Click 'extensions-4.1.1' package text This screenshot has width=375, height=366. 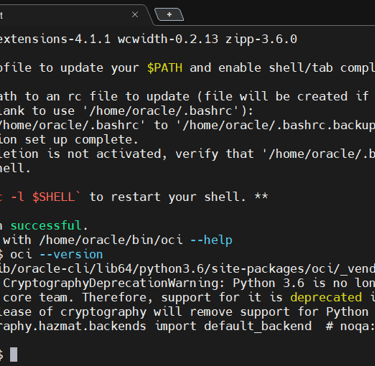point(55,39)
